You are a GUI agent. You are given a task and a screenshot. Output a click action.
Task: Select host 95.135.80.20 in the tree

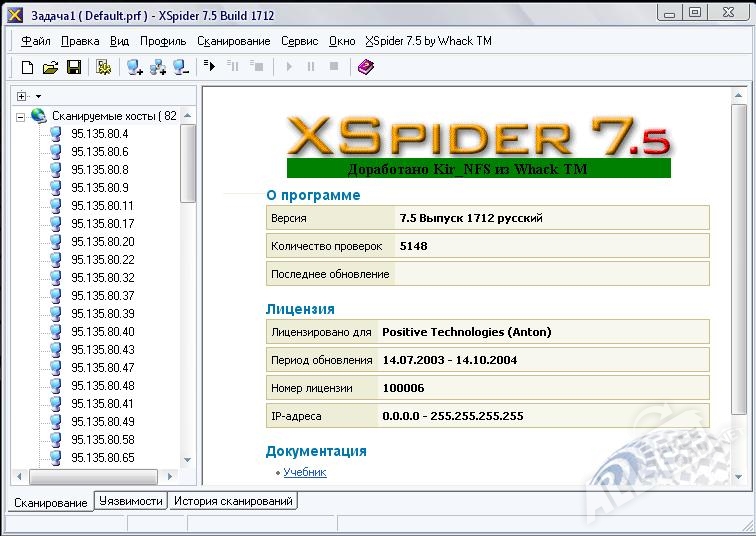point(102,242)
